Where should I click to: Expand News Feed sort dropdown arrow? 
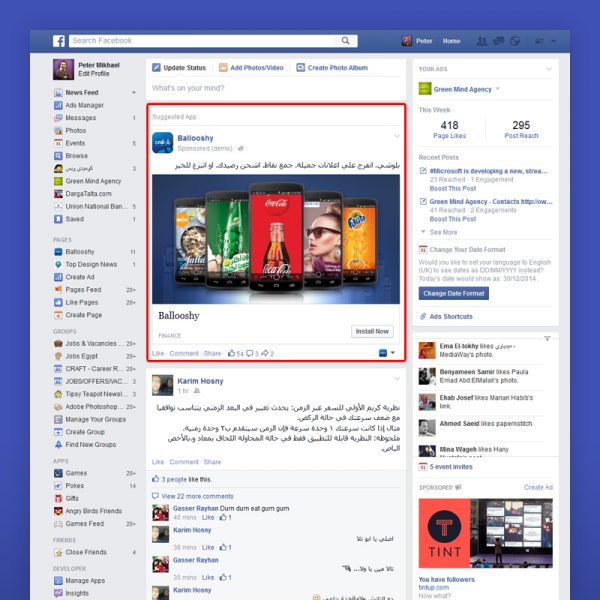(x=134, y=93)
